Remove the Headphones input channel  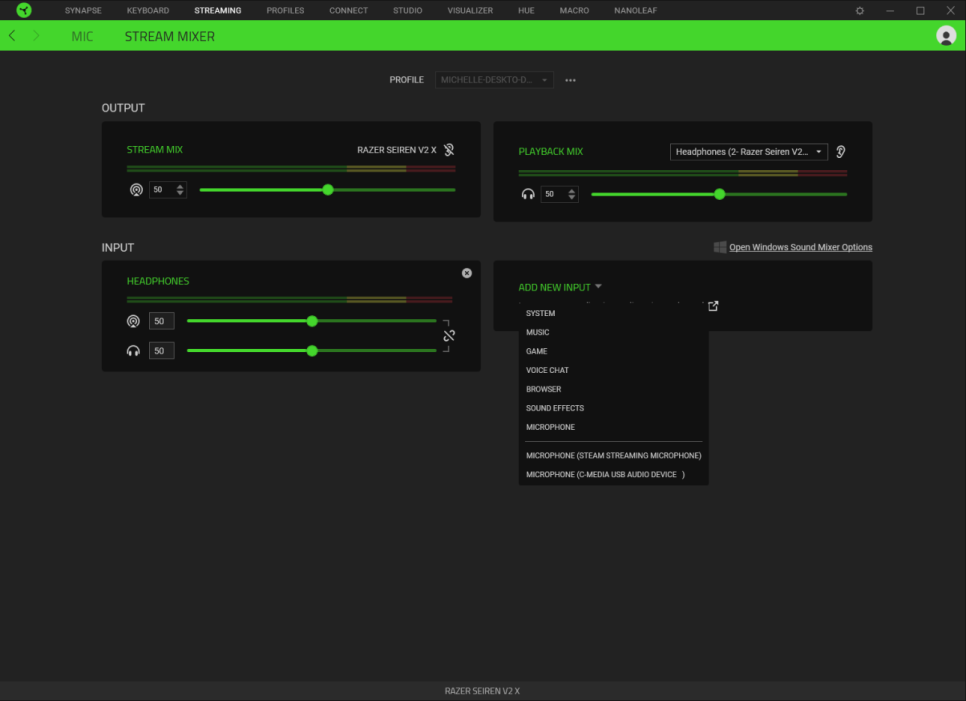coord(467,273)
